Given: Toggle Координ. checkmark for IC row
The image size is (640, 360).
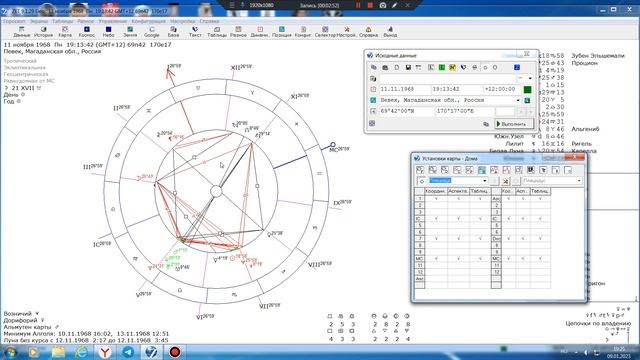Looking at the screenshot, I should [436, 219].
